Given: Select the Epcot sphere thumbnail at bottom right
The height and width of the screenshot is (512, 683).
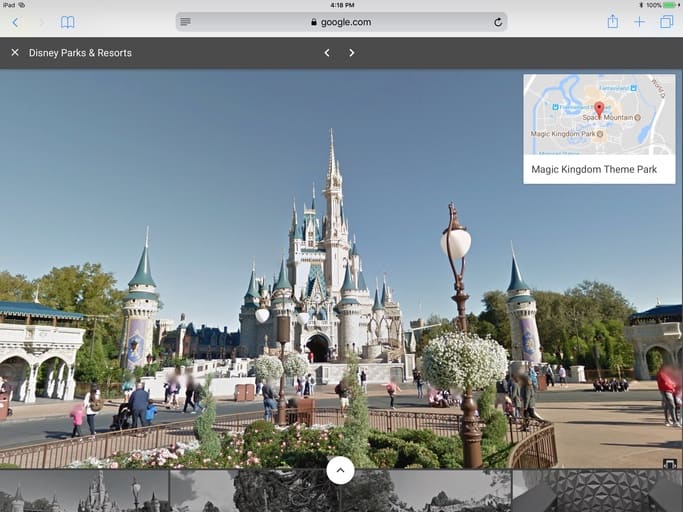Looking at the screenshot, I should tap(597, 492).
